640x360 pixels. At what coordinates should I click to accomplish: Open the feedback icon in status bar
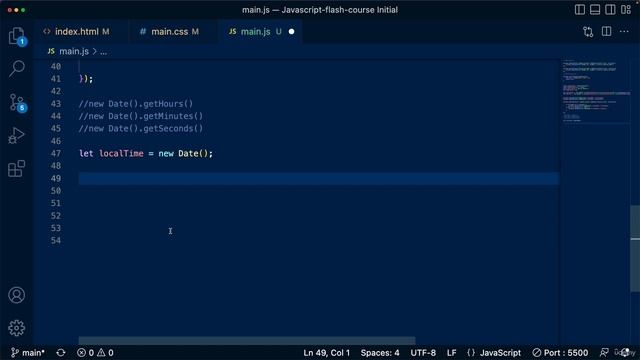click(604, 353)
